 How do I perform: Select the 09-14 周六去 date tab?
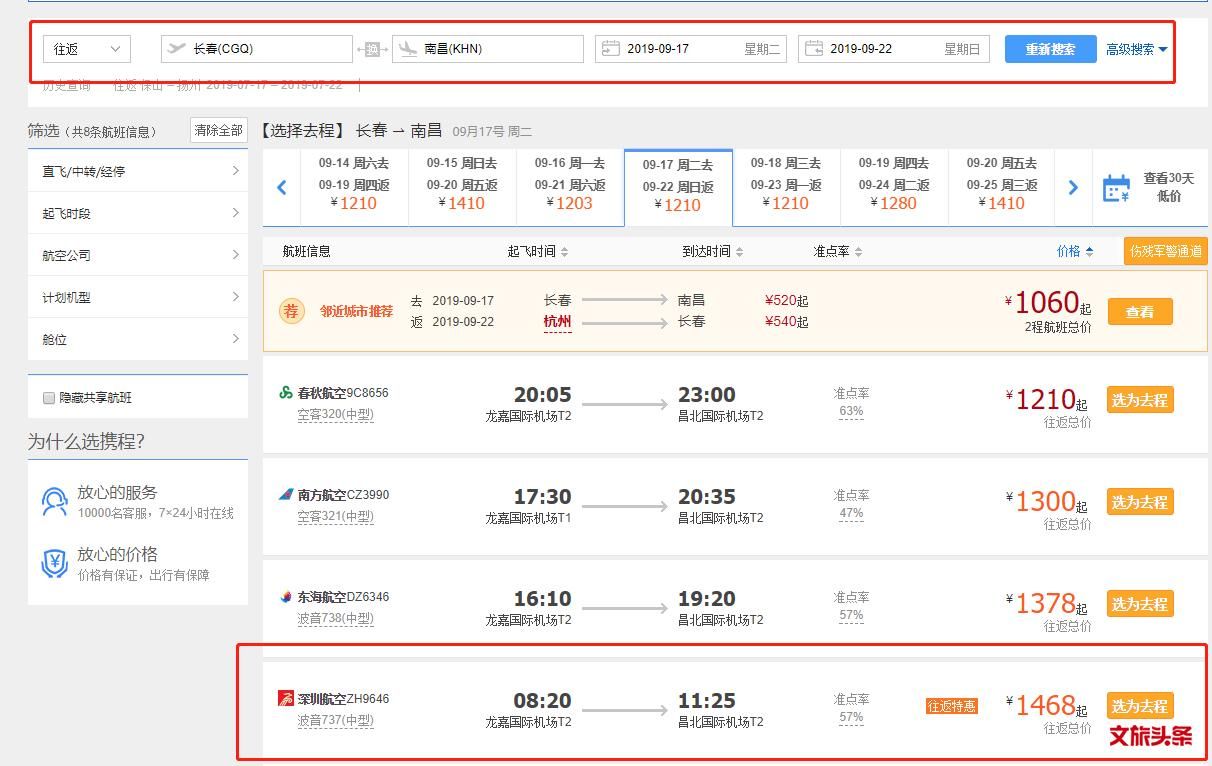tap(354, 187)
